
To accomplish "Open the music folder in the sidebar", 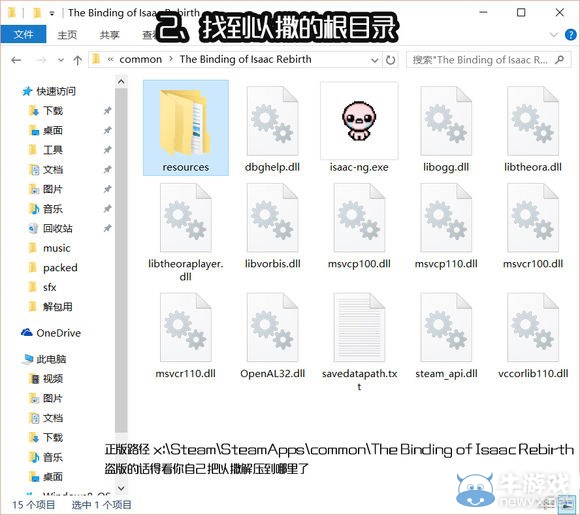I will pyautogui.click(x=50, y=248).
